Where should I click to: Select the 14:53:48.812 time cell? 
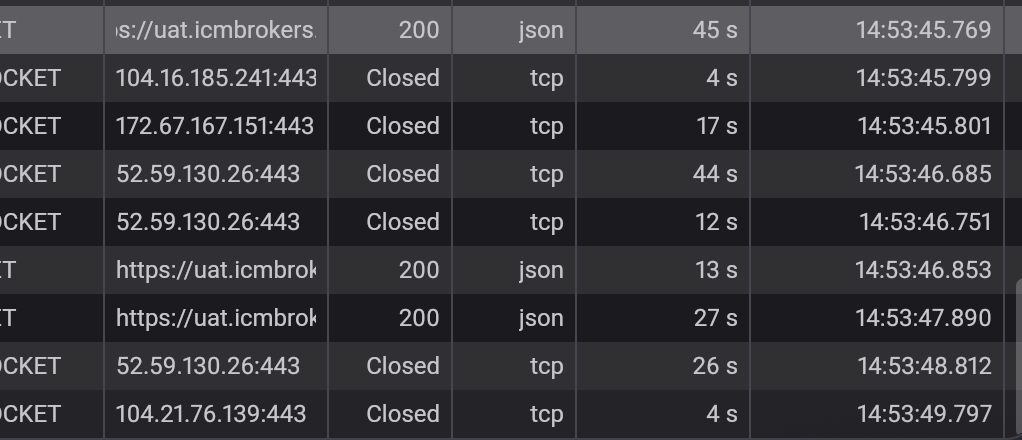[x=924, y=366]
